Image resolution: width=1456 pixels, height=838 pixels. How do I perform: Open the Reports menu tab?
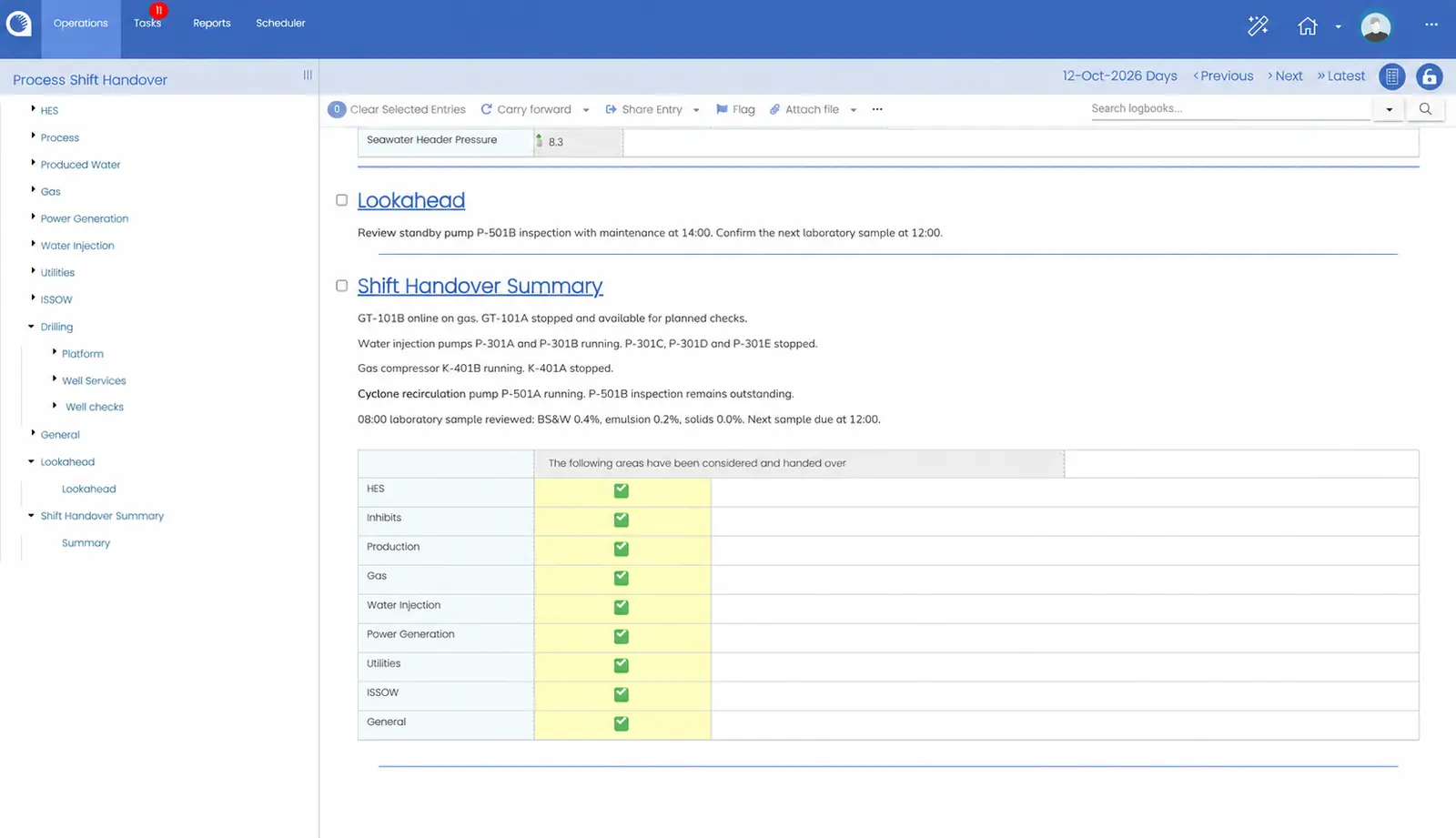[212, 24]
